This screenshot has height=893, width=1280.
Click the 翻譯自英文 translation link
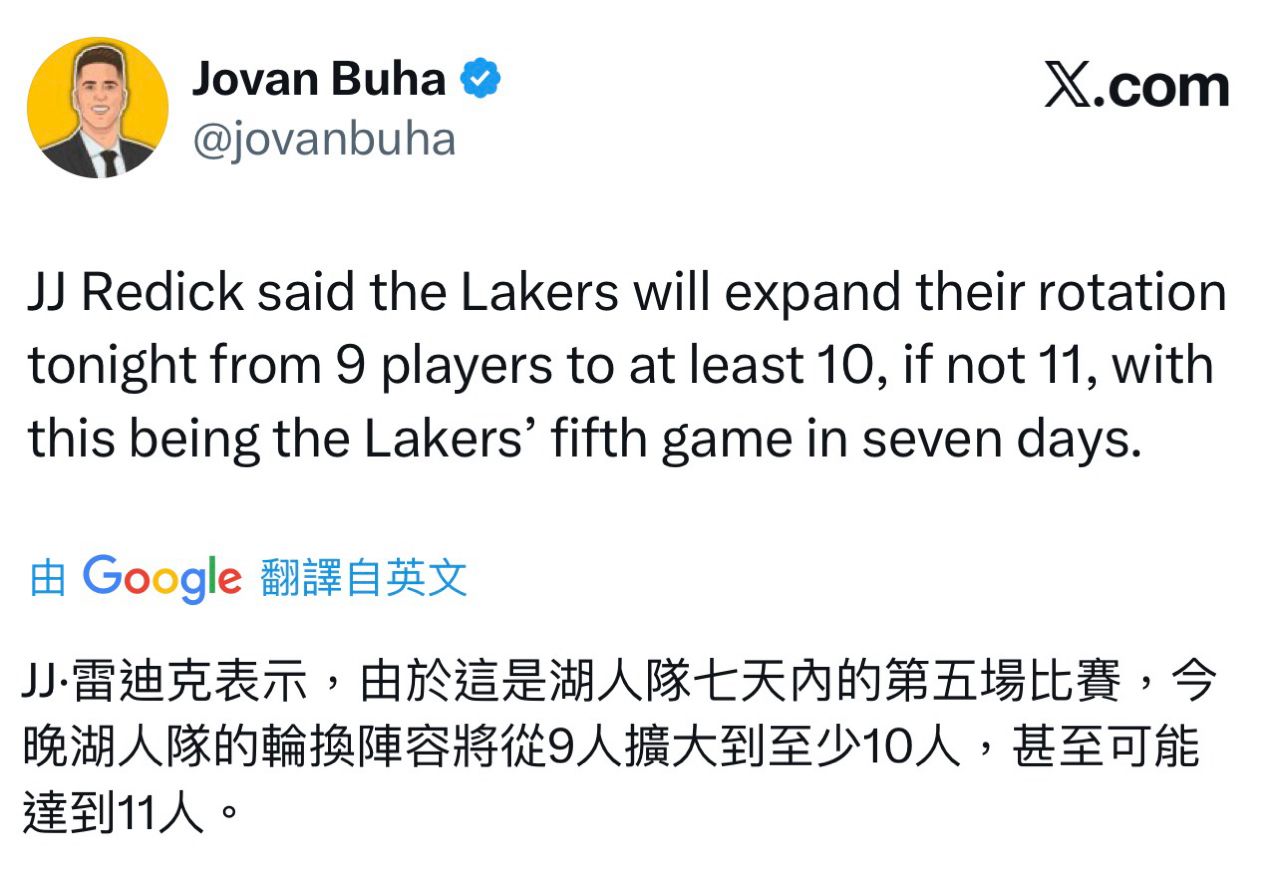pyautogui.click(x=364, y=578)
